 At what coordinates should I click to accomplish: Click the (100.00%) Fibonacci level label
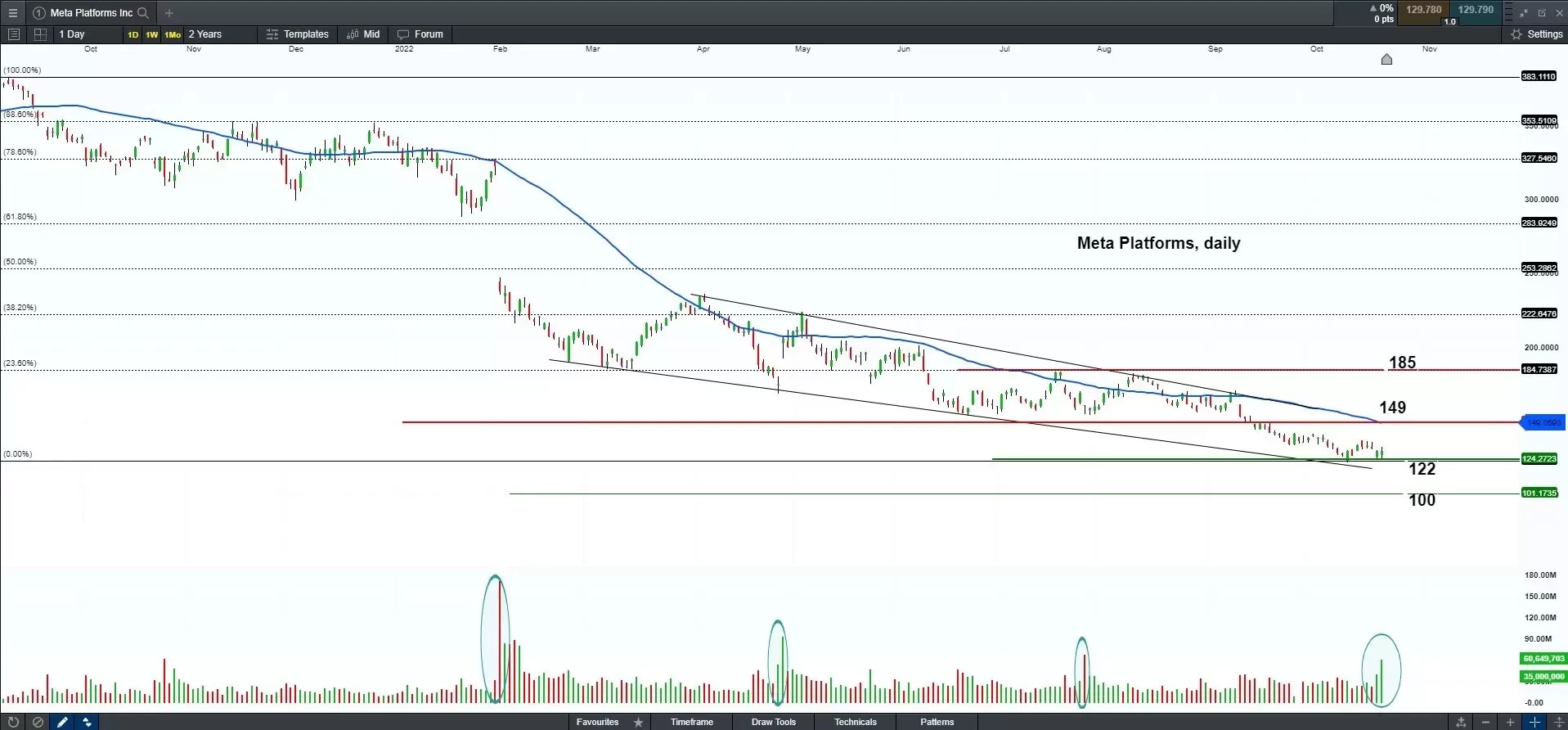[22, 70]
